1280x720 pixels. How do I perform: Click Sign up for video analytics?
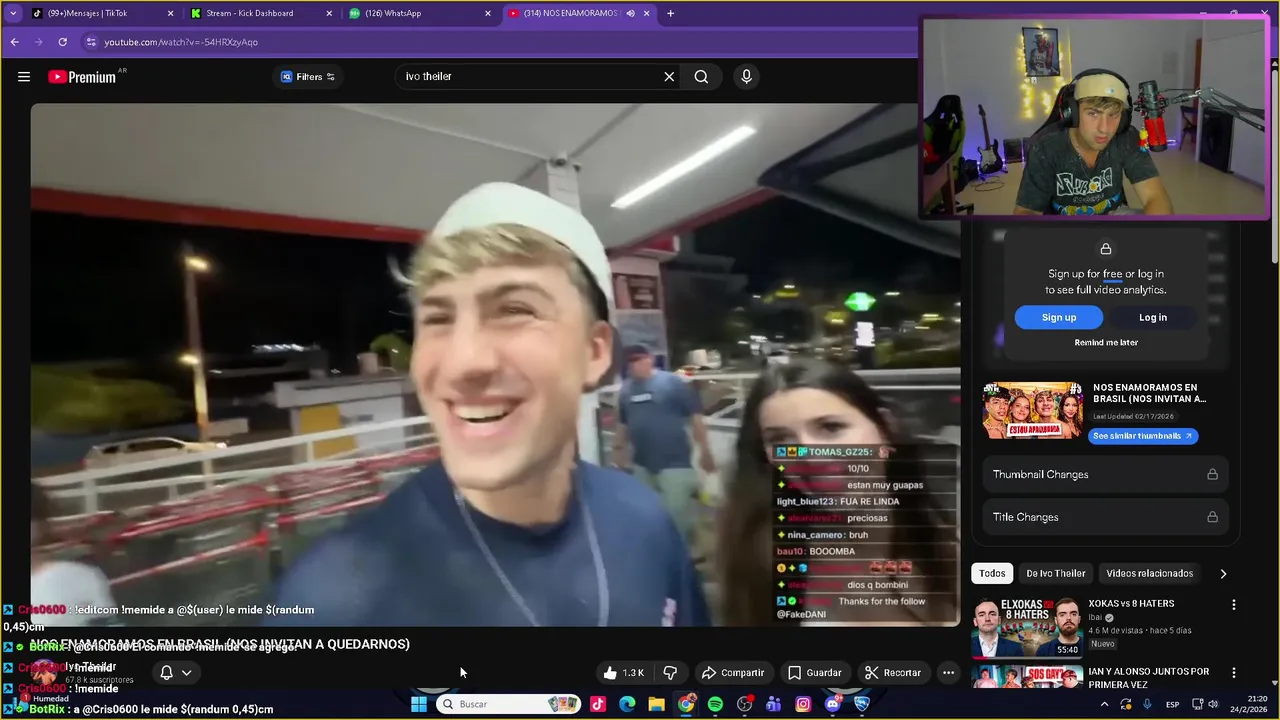pyautogui.click(x=1059, y=317)
